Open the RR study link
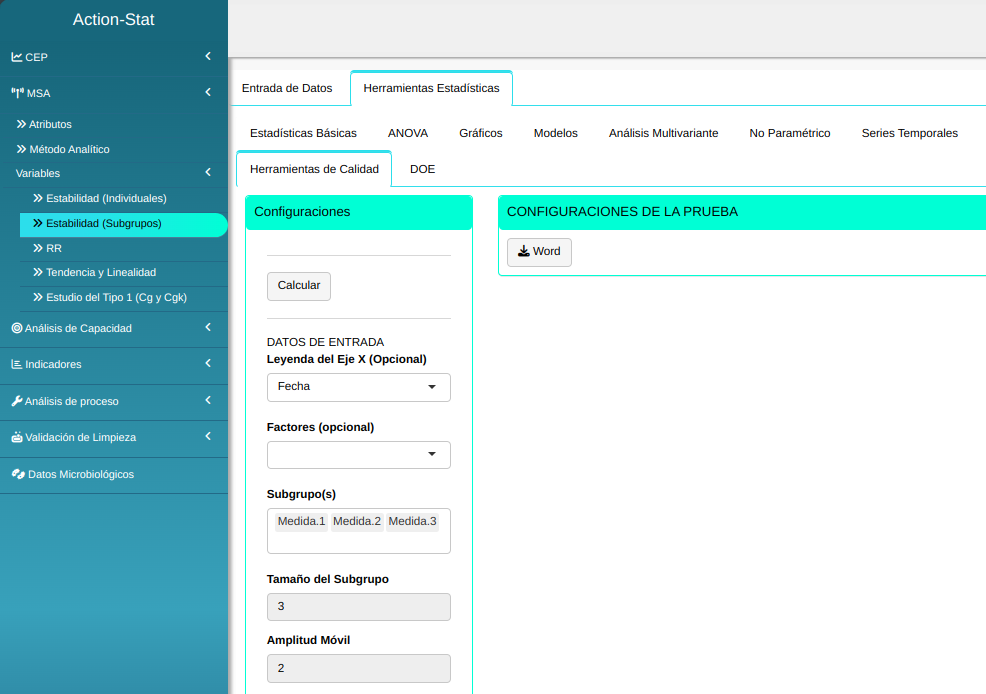The image size is (986, 694). pos(54,248)
